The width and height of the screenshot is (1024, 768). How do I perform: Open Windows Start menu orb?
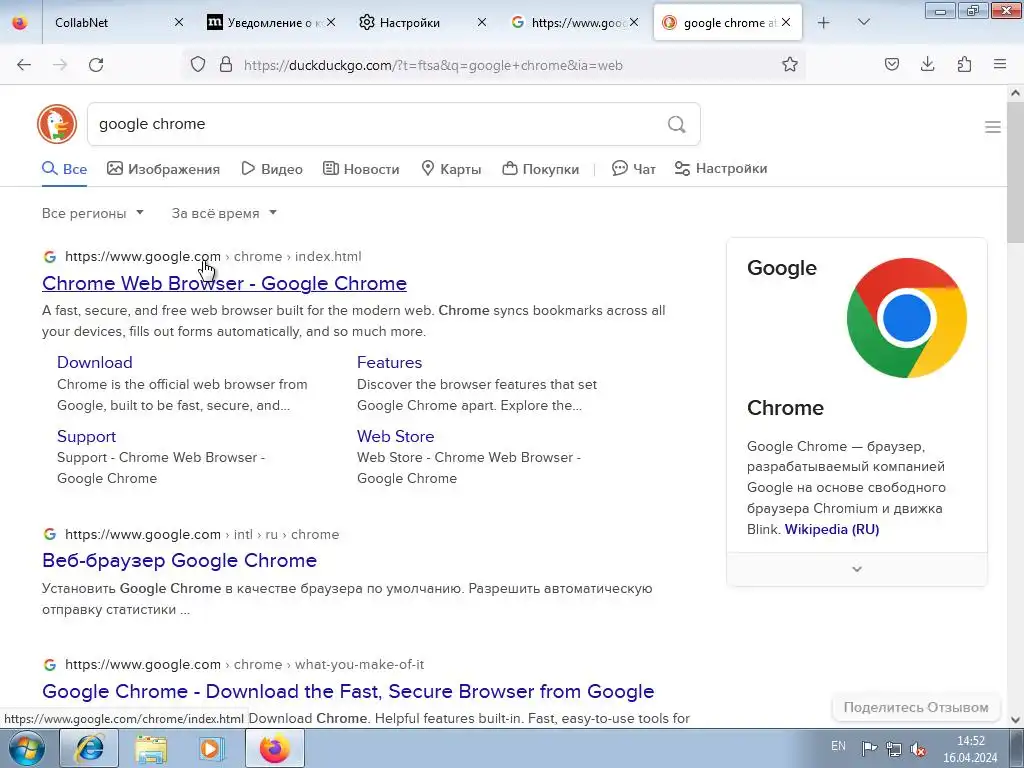(27, 748)
